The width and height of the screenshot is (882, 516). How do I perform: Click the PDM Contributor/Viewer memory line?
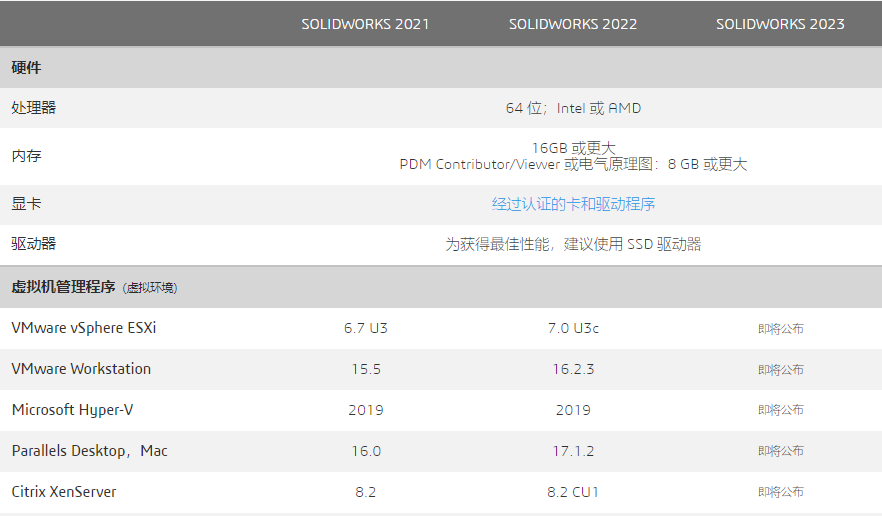573,164
